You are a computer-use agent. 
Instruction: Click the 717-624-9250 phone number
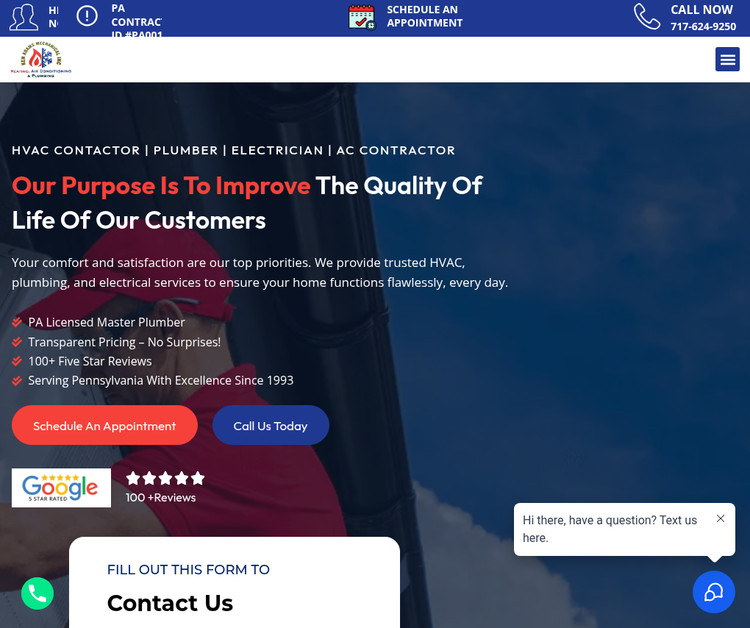tap(703, 26)
